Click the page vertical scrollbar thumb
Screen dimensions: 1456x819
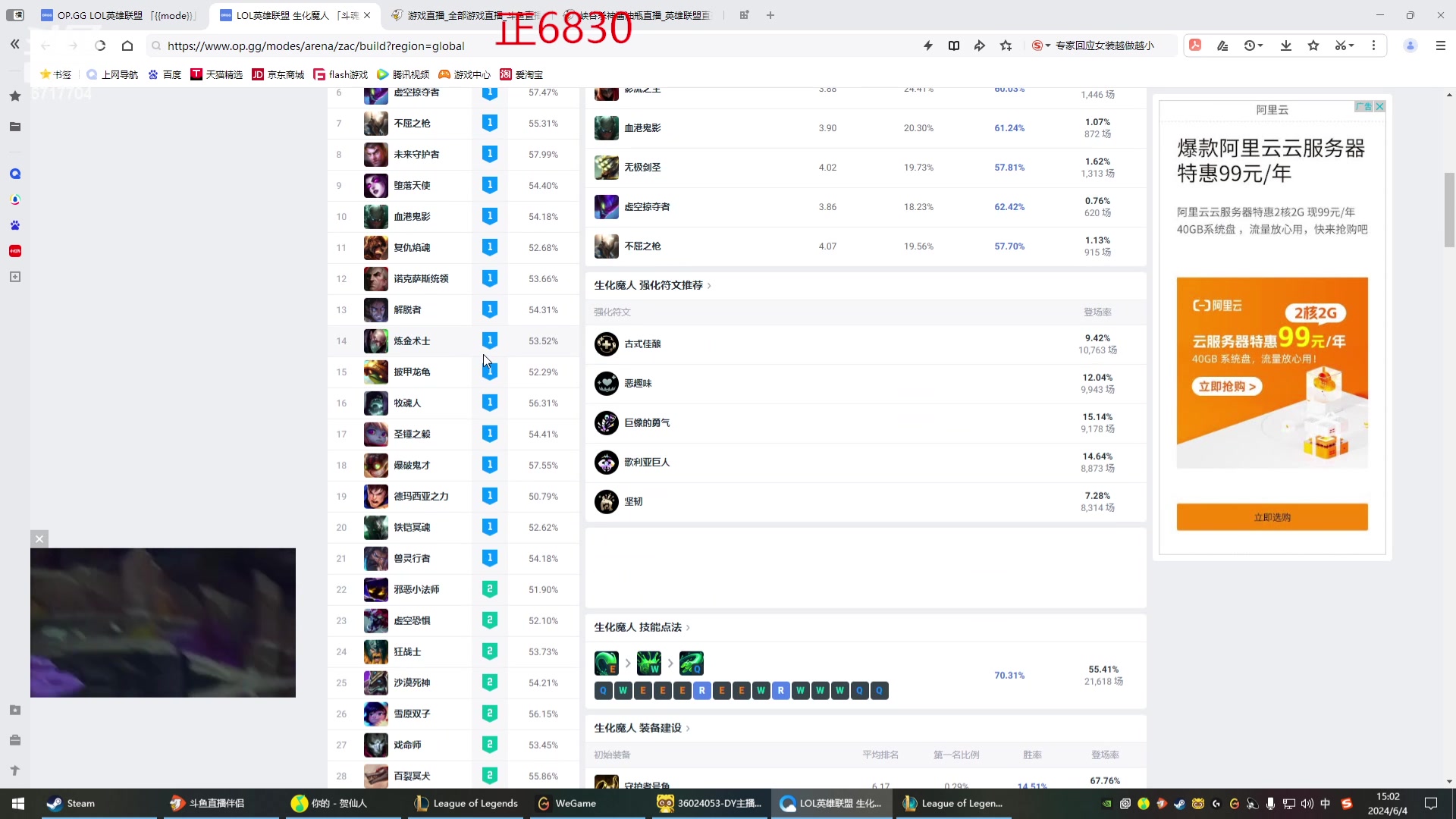point(1449,210)
